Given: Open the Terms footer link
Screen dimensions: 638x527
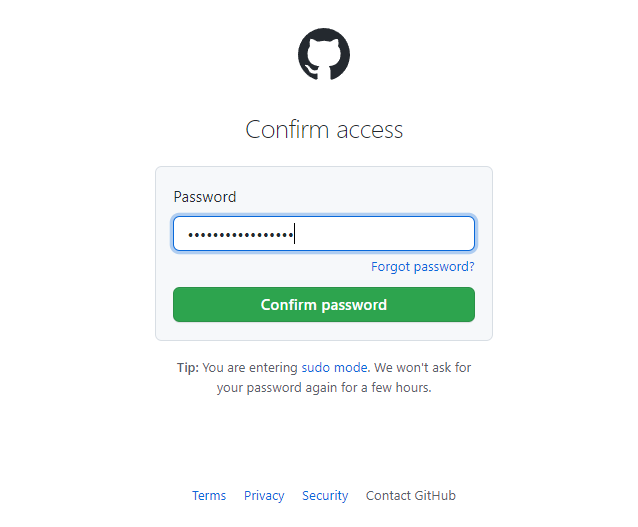Looking at the screenshot, I should click(x=209, y=495).
